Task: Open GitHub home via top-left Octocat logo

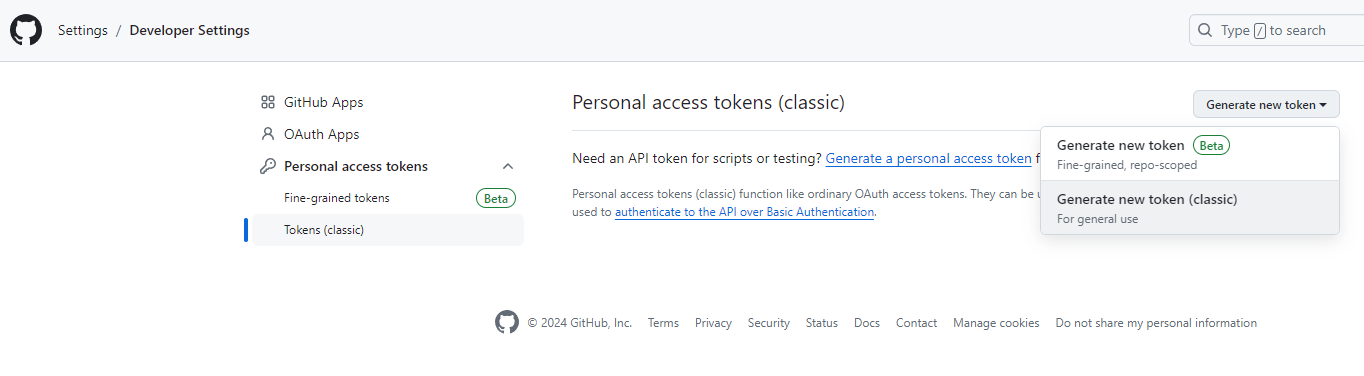Action: click(x=26, y=30)
